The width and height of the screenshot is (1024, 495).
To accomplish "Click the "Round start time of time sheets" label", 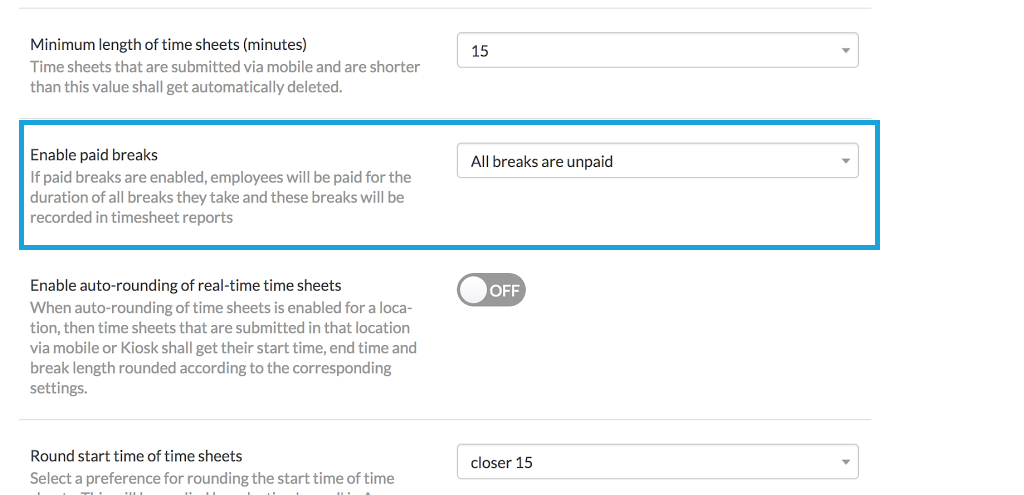I will pos(136,456).
